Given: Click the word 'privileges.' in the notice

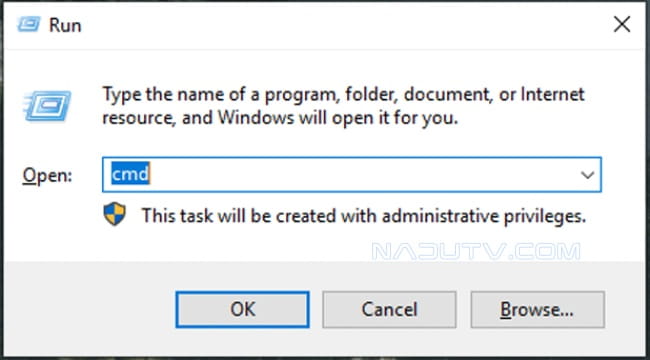Looking at the screenshot, I should point(545,216).
